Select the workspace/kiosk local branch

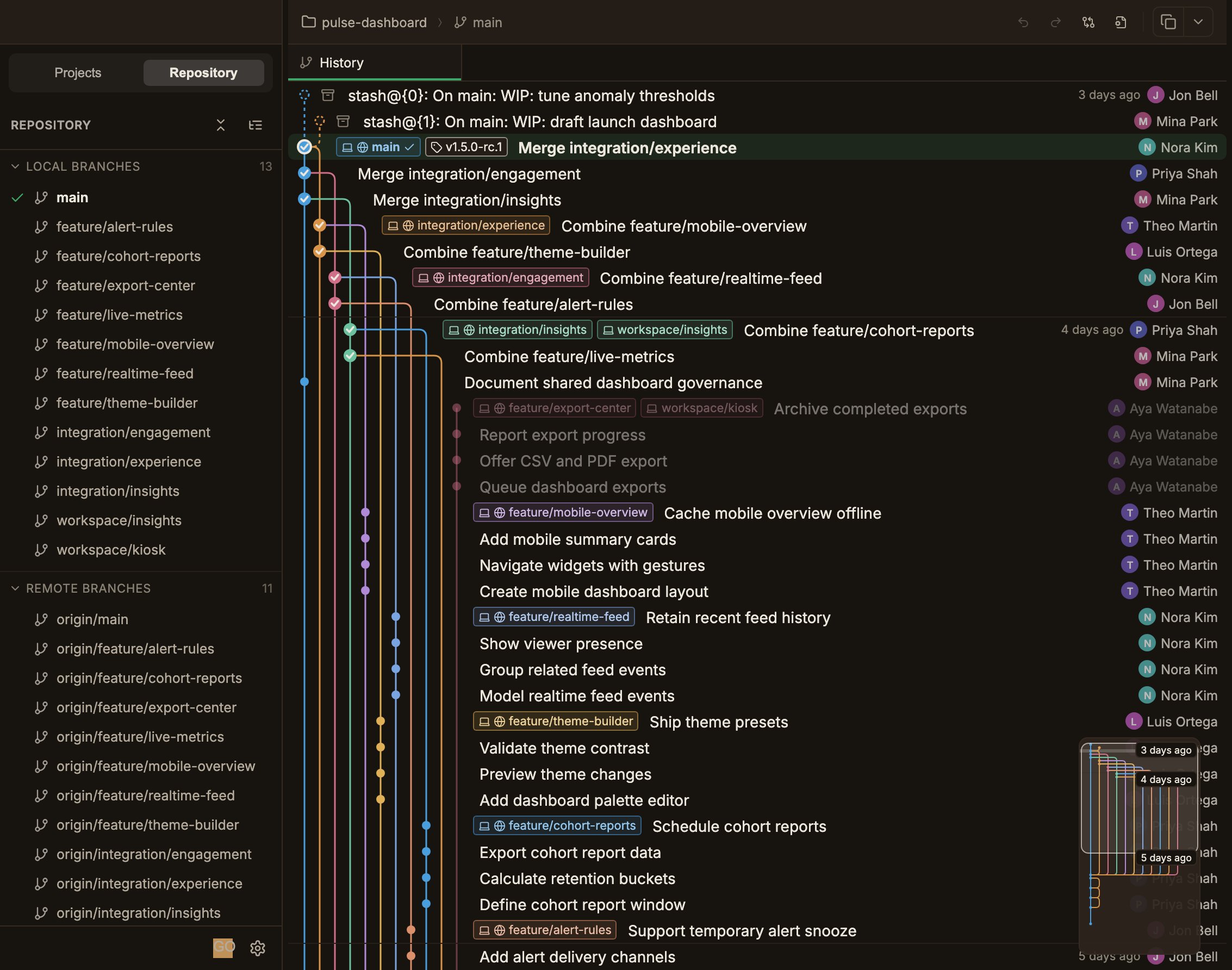pyautogui.click(x=141, y=550)
